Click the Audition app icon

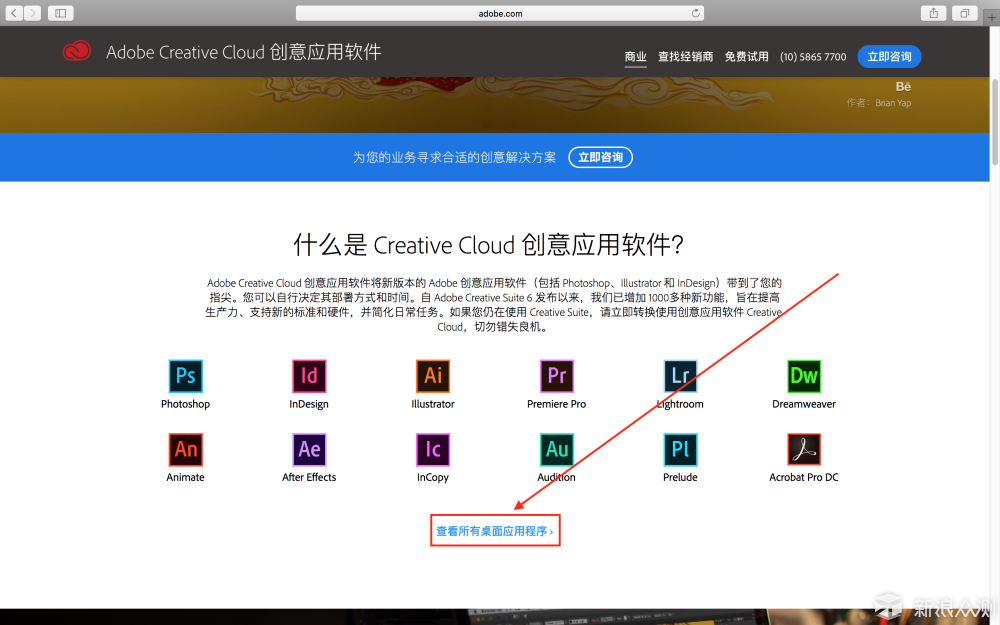pyautogui.click(x=557, y=450)
